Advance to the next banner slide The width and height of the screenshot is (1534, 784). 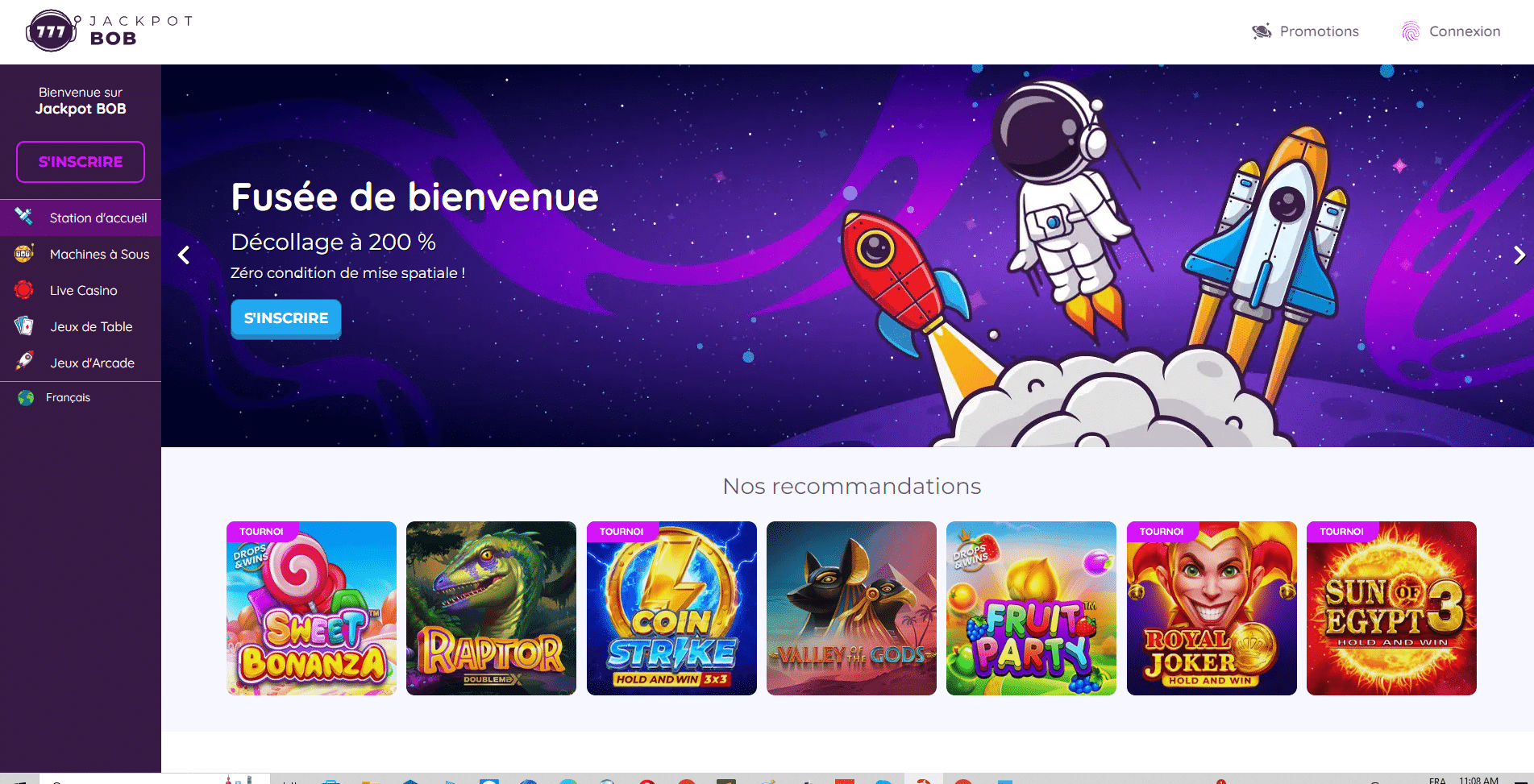pos(1519,255)
